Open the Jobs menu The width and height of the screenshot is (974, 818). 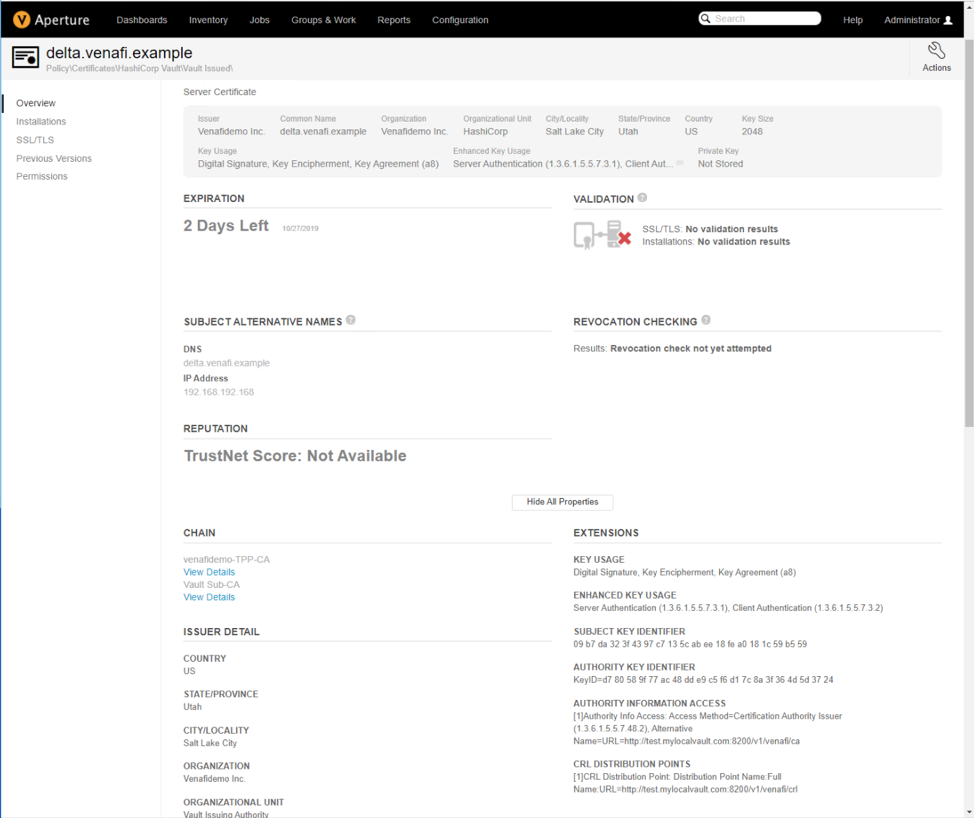click(260, 20)
